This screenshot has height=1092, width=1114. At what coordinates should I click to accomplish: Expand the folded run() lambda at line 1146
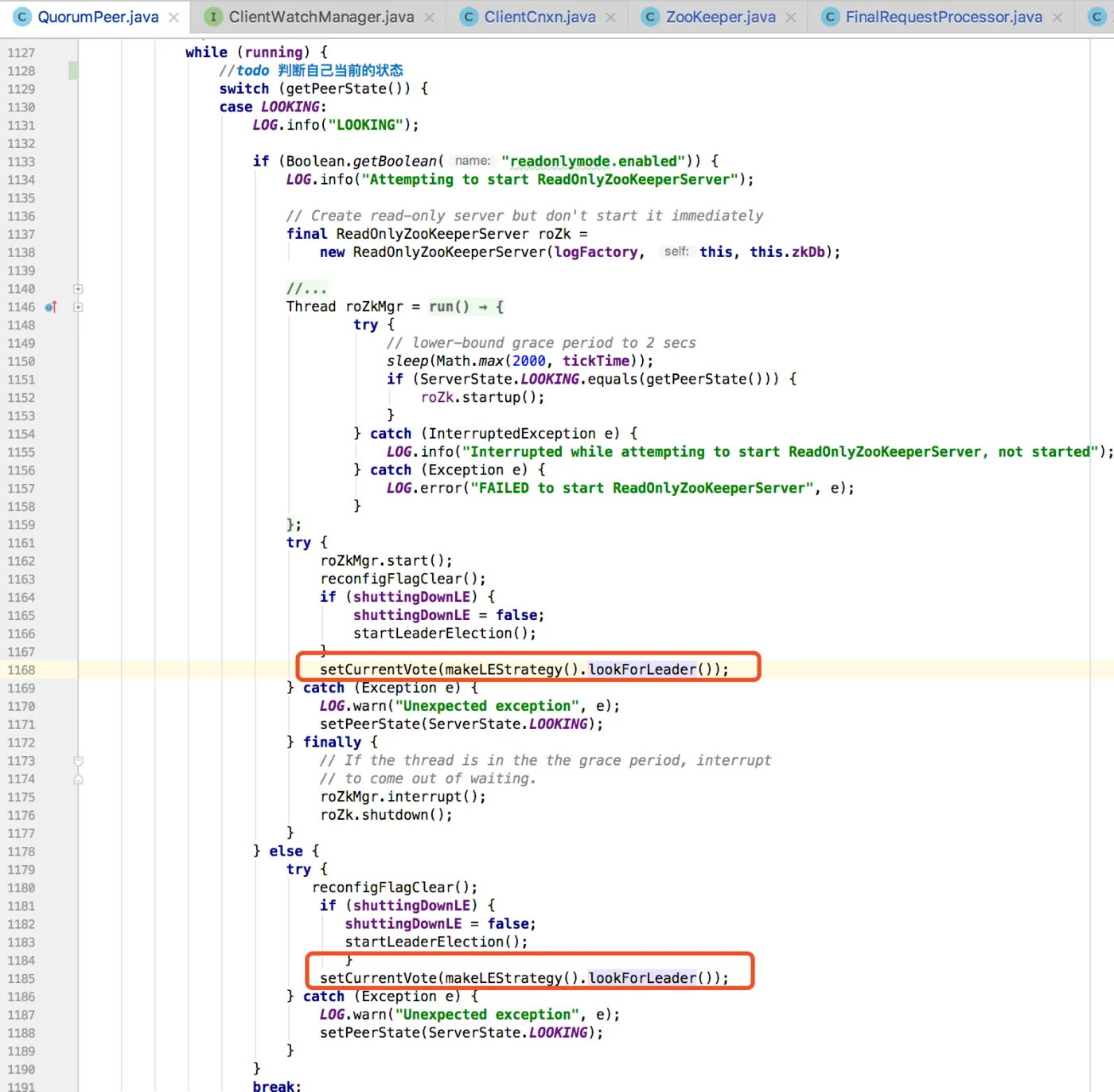click(78, 307)
